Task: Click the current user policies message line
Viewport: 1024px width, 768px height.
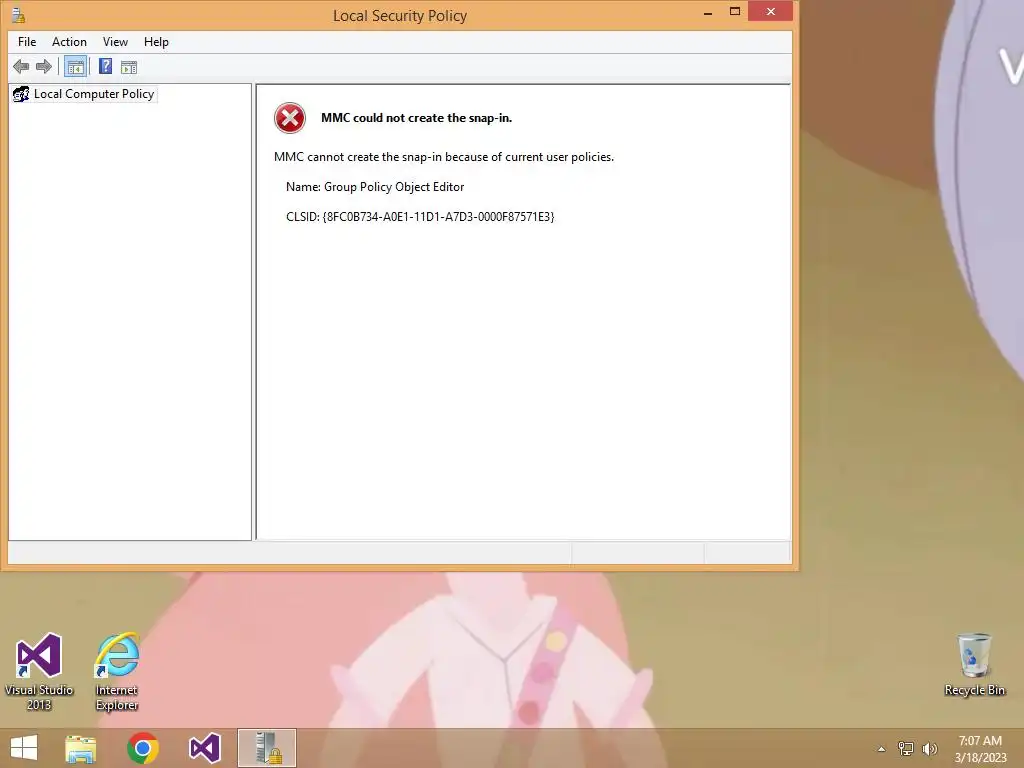Action: (443, 157)
